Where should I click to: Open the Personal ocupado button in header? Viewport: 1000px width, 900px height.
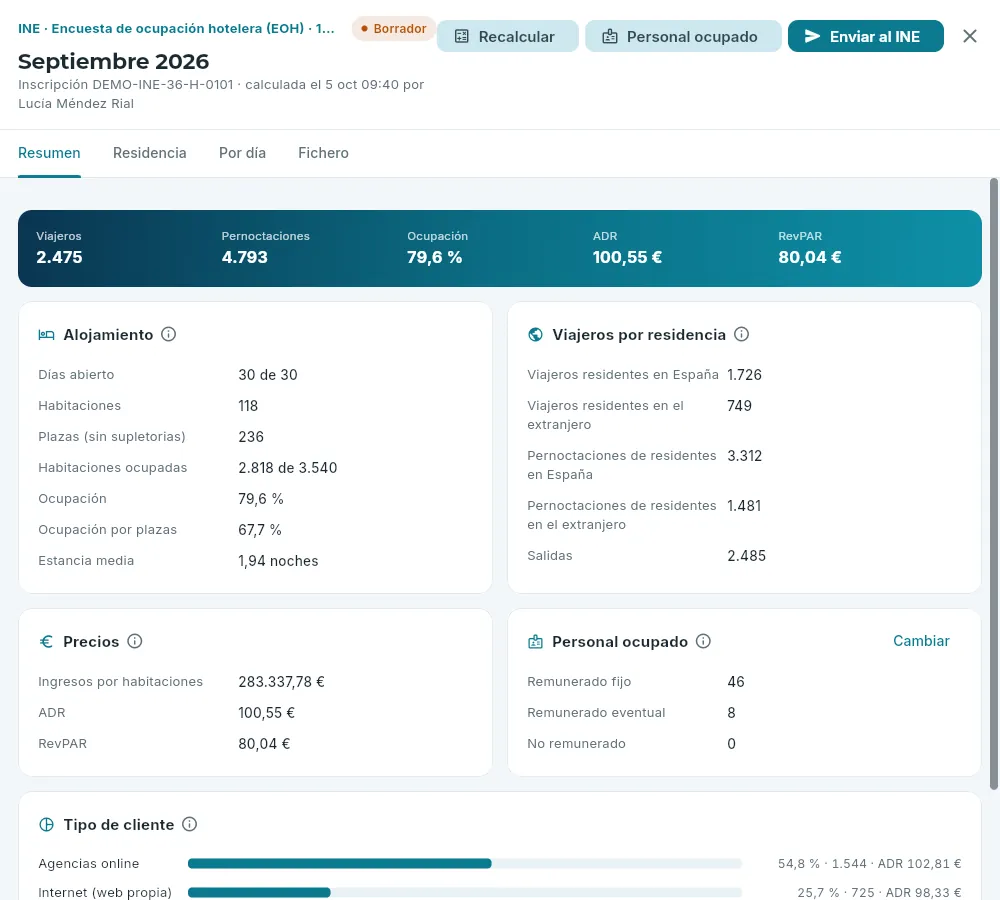click(683, 36)
